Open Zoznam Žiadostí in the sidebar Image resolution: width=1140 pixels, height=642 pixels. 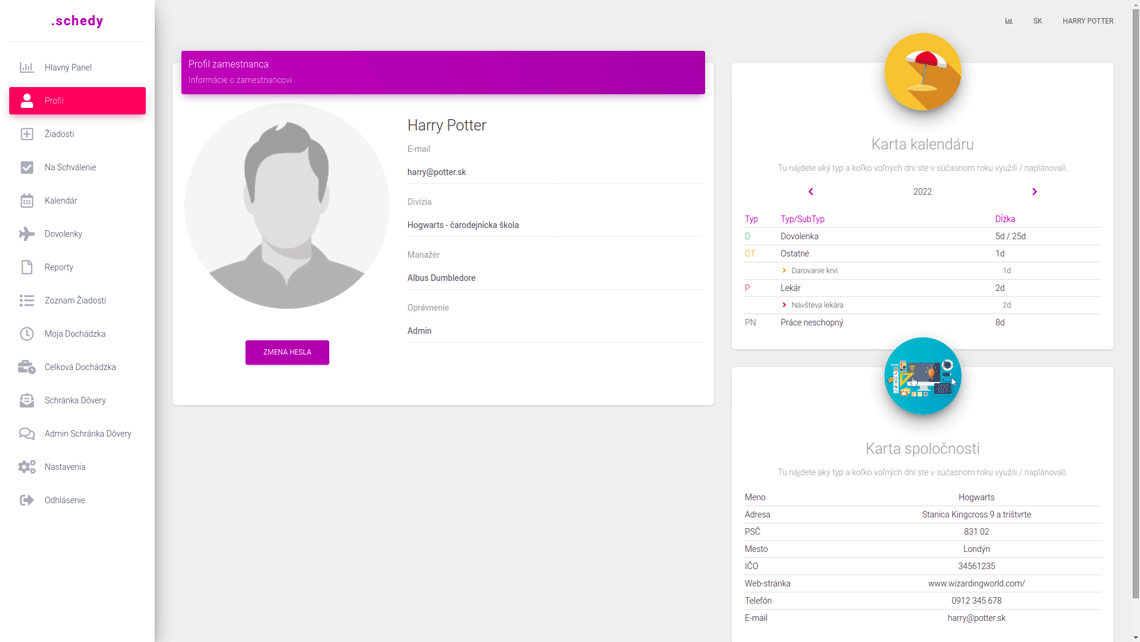coord(75,301)
